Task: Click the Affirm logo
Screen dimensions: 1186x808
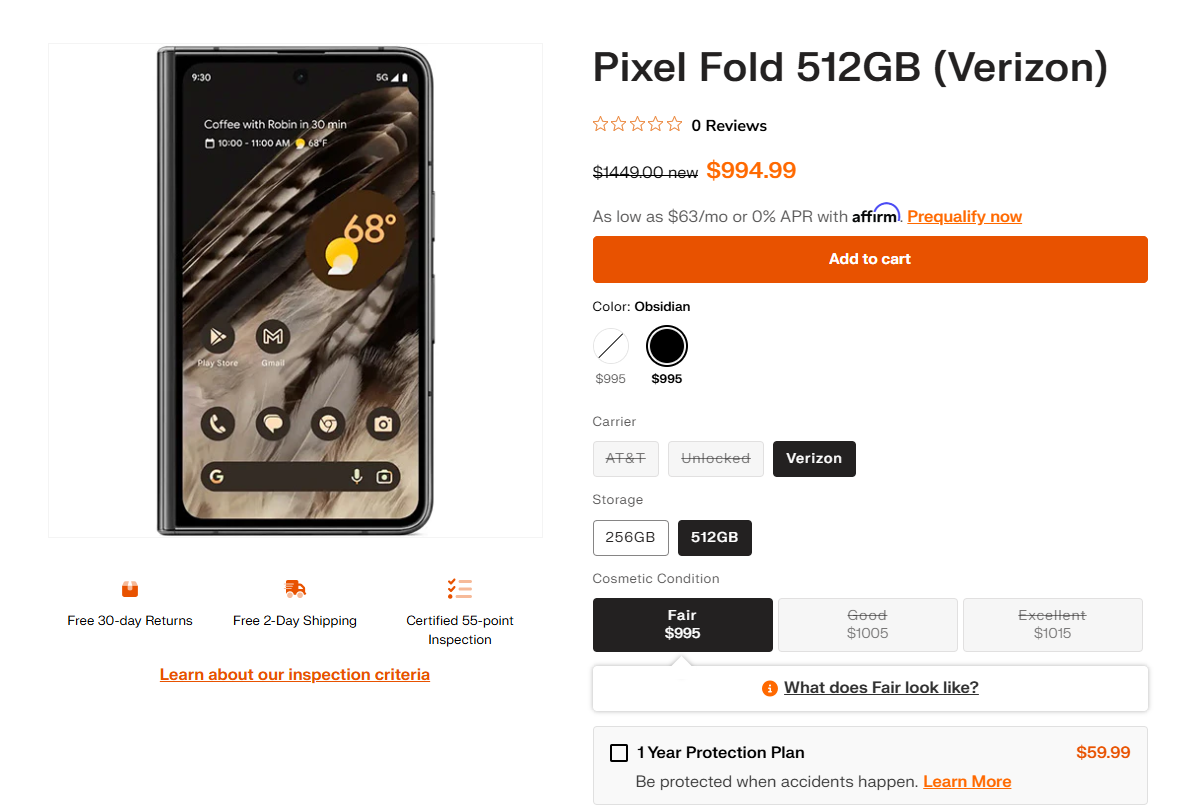Action: 876,215
